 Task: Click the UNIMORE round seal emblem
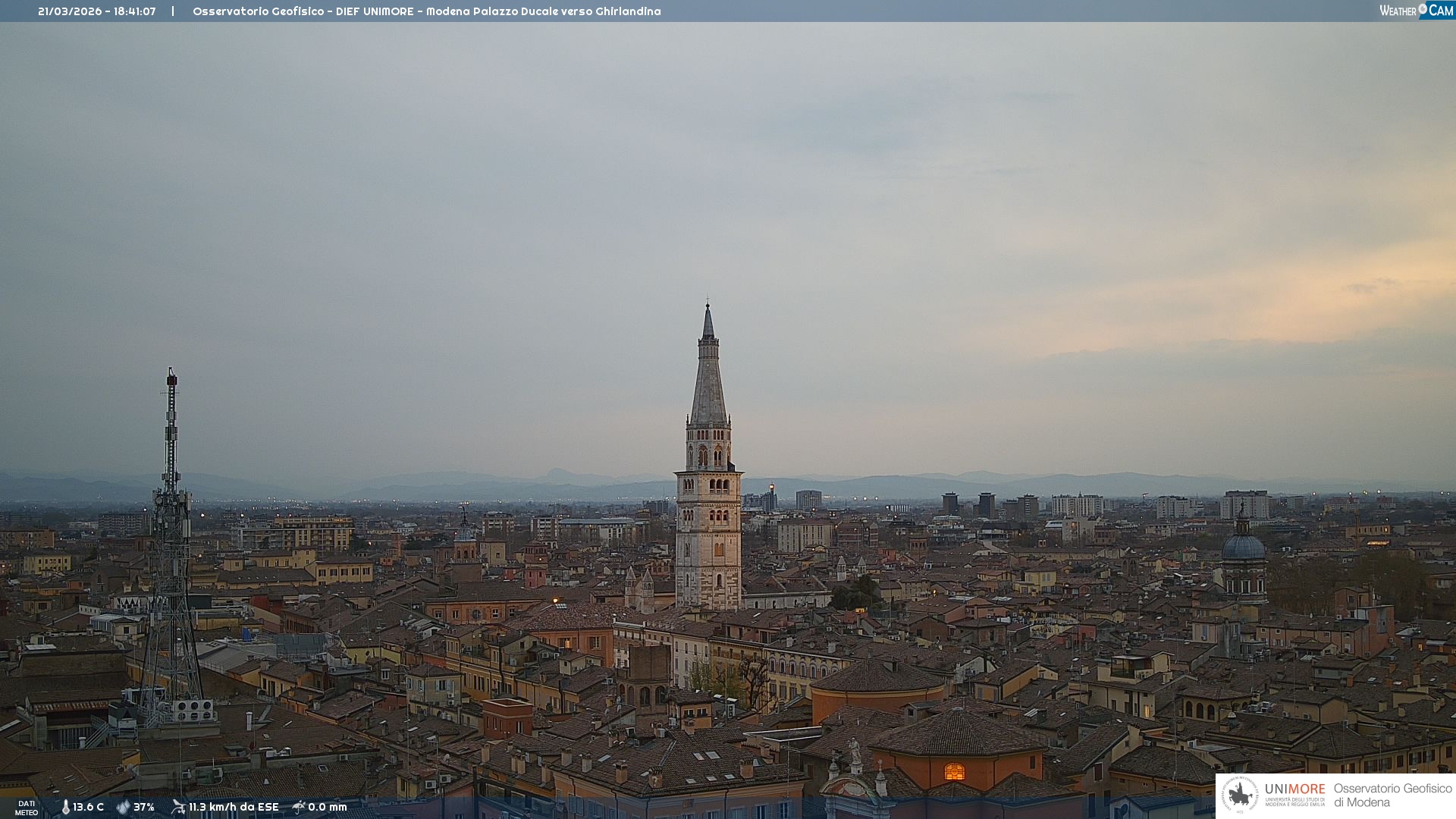(1240, 795)
